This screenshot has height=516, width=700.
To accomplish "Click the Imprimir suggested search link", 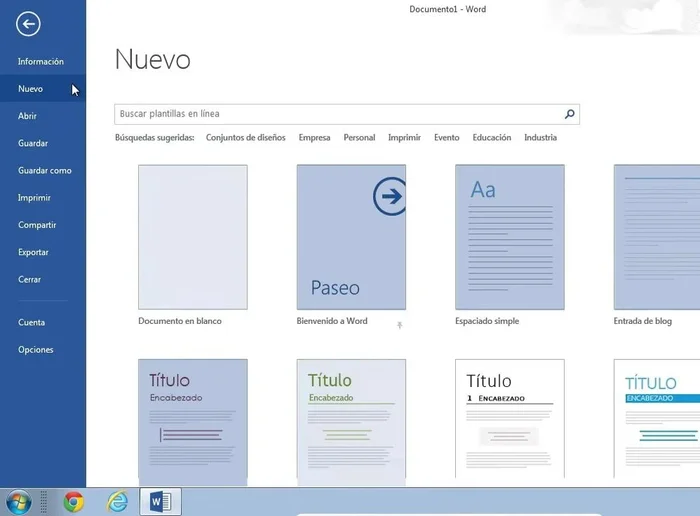I will (404, 137).
